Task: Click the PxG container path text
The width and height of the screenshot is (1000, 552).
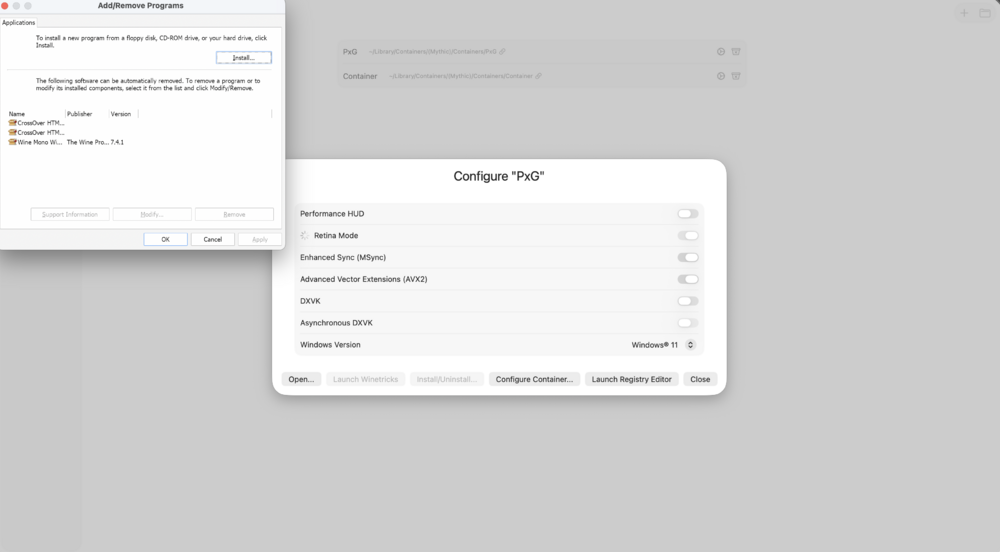Action: [432, 52]
